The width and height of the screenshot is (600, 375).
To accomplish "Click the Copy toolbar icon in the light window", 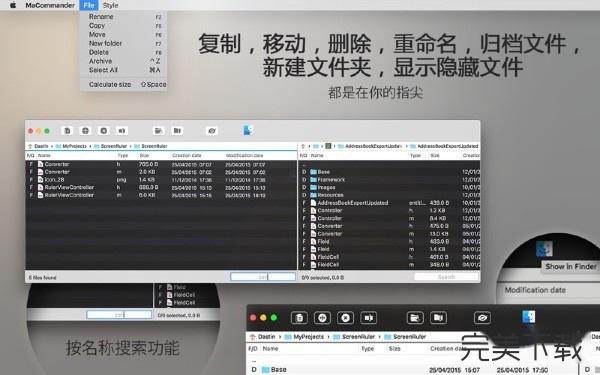I will (x=67, y=131).
